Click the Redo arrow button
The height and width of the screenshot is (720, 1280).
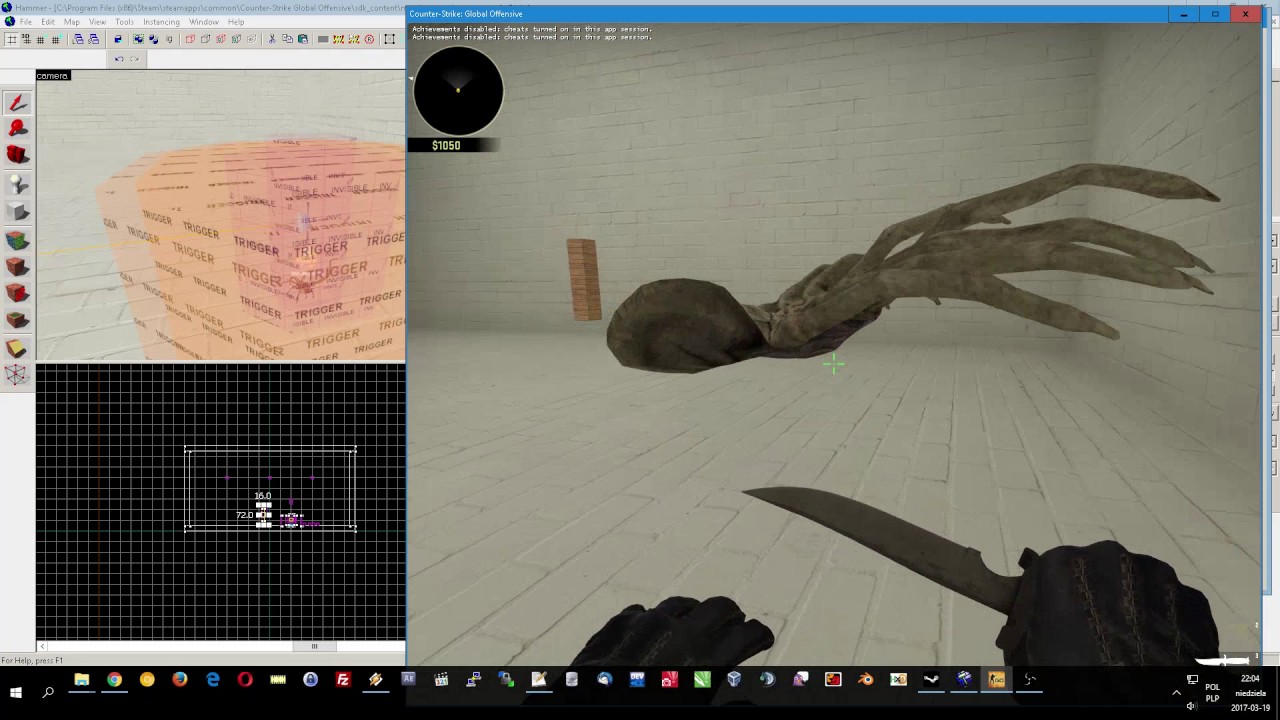pyautogui.click(x=134, y=59)
